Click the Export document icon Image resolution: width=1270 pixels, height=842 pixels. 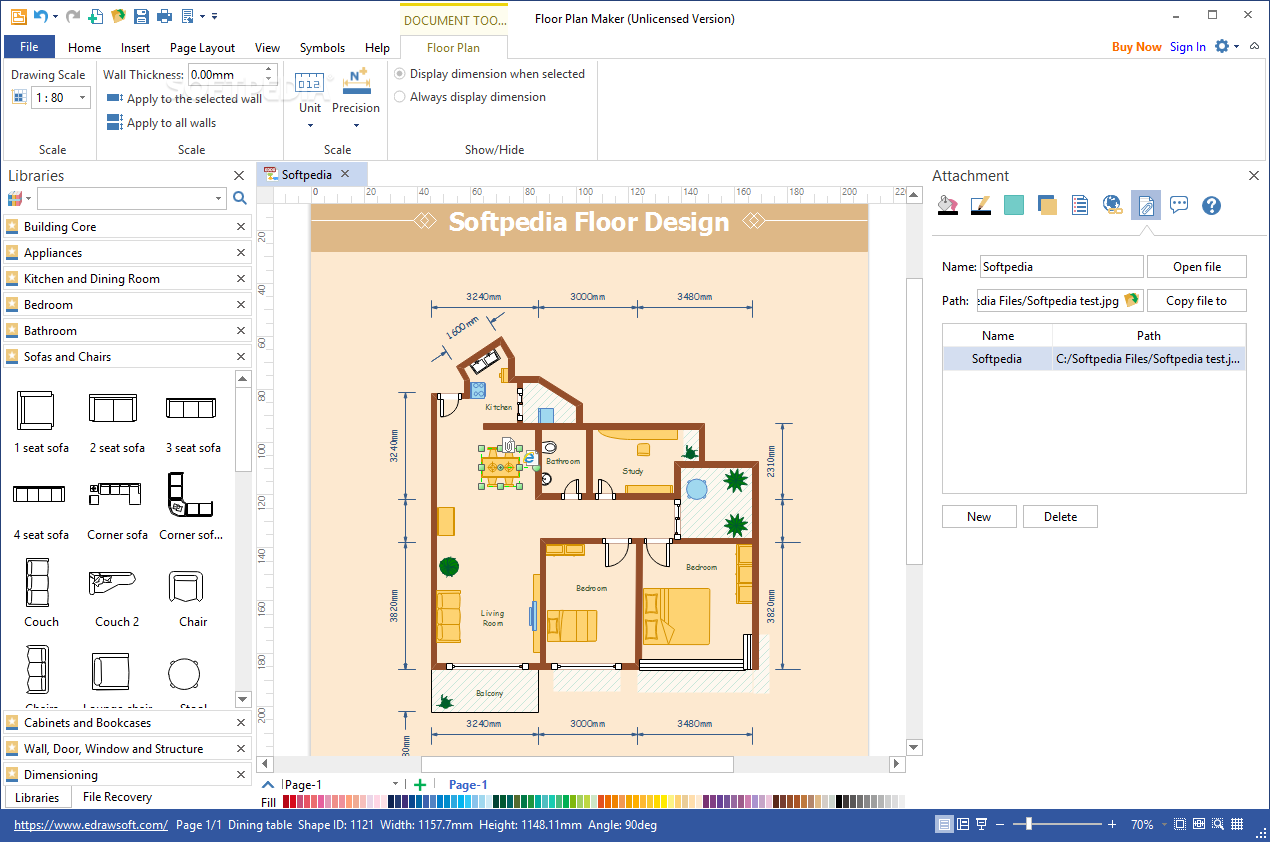coord(187,16)
